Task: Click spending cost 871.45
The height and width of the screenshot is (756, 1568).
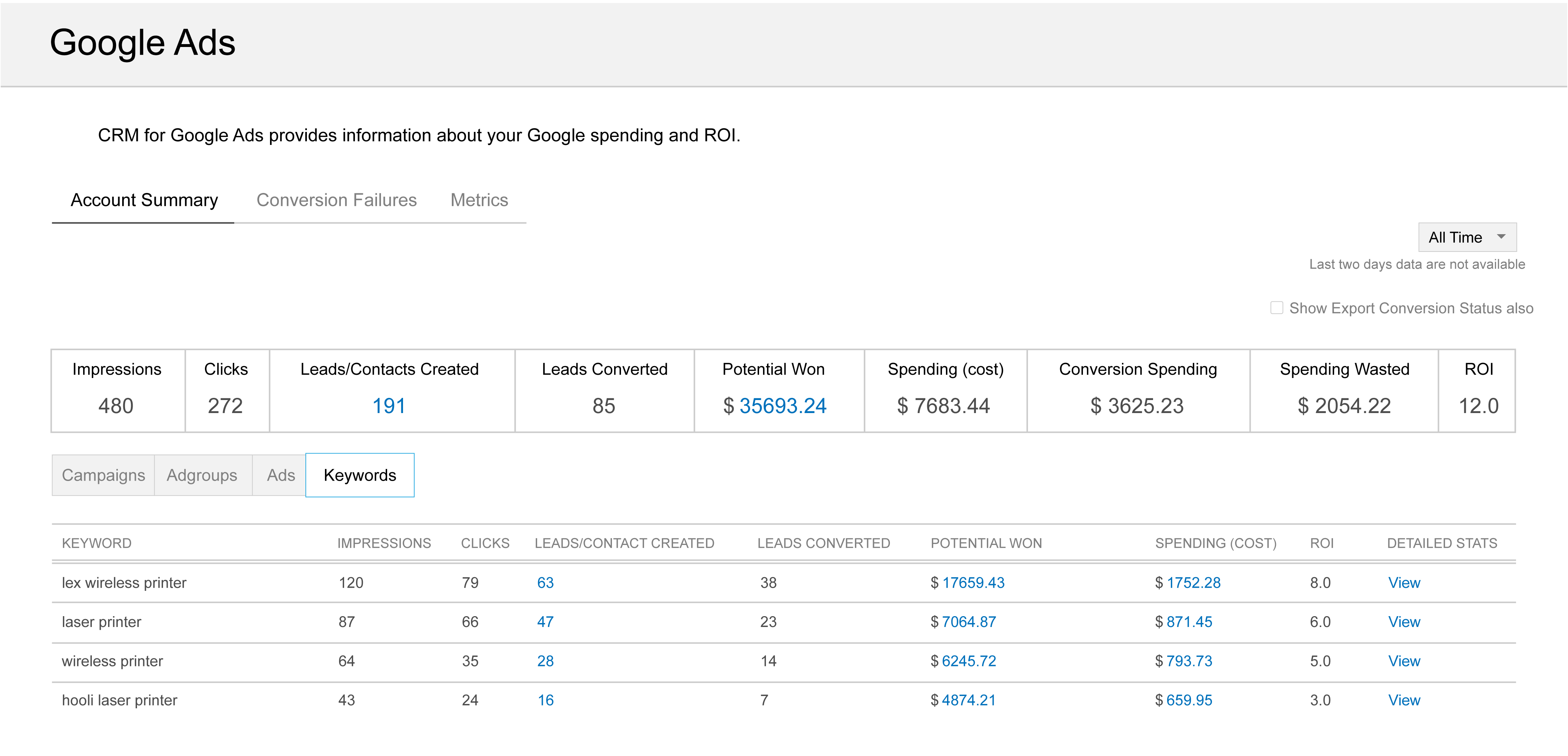Action: (x=1190, y=622)
